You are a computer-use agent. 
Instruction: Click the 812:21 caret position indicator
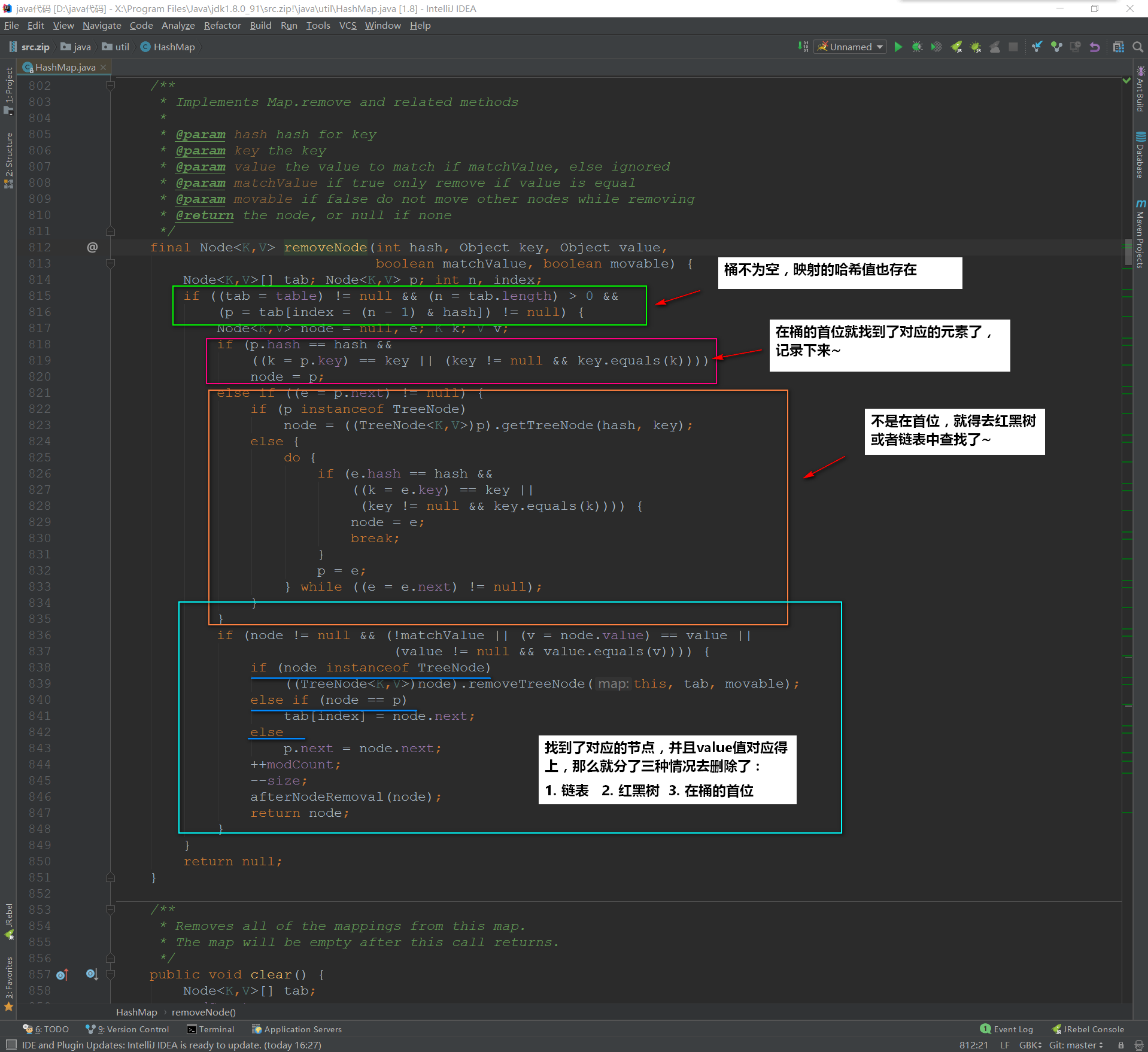(x=973, y=1045)
